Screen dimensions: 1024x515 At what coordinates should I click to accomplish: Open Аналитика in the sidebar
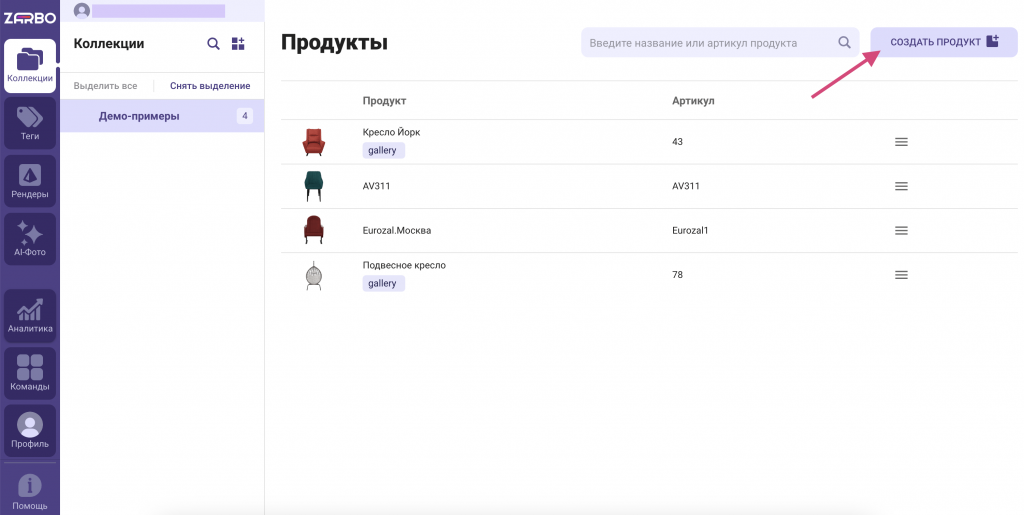[x=30, y=316]
